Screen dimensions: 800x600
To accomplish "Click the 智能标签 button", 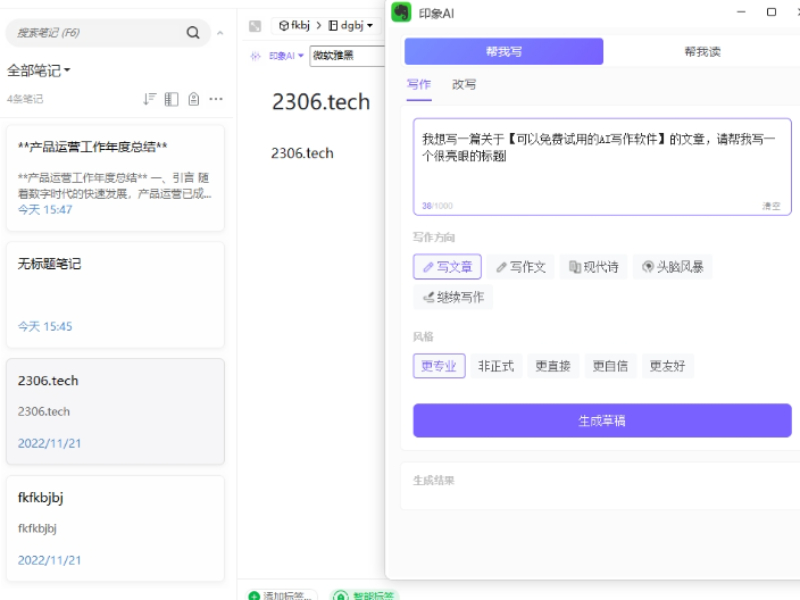I will coord(365,595).
